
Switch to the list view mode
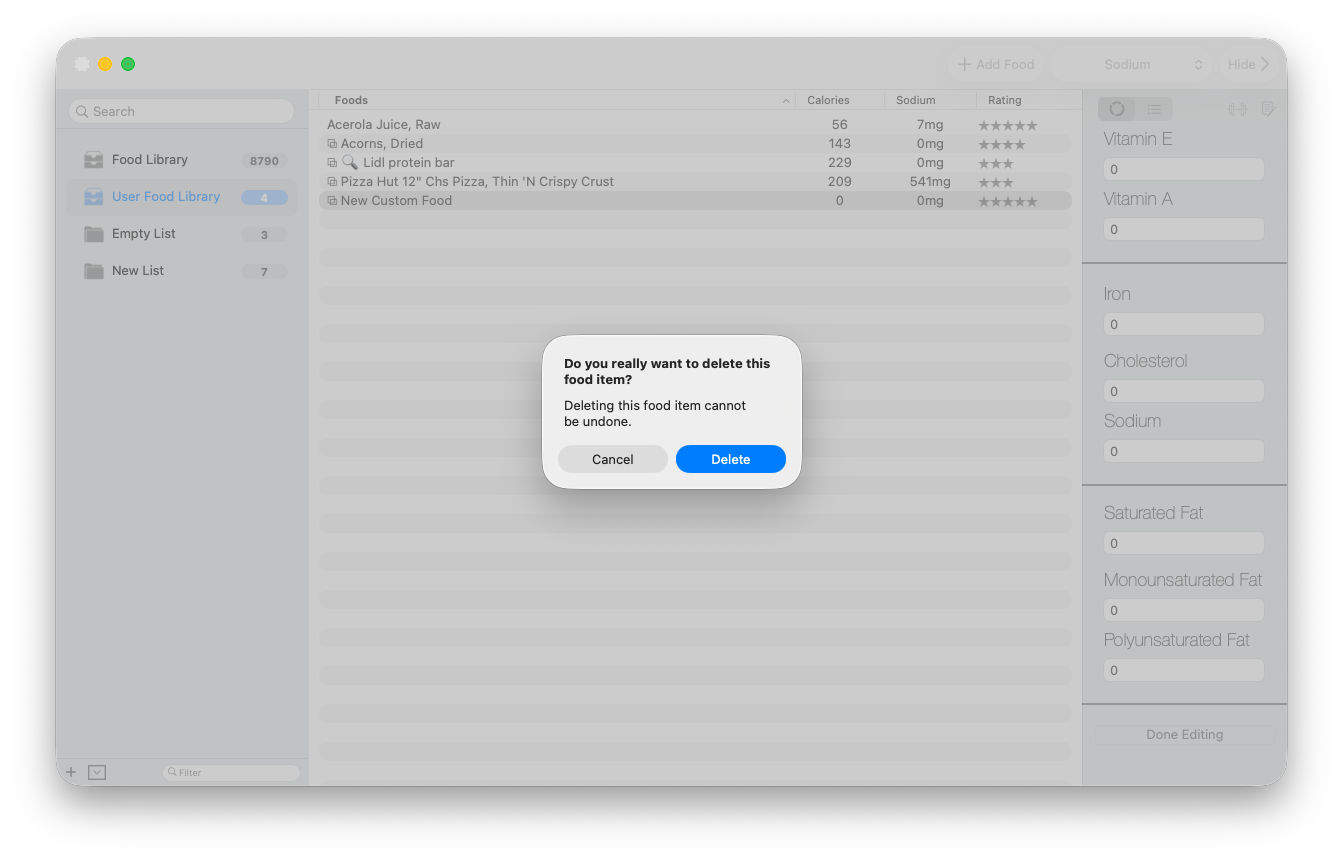coord(1154,109)
